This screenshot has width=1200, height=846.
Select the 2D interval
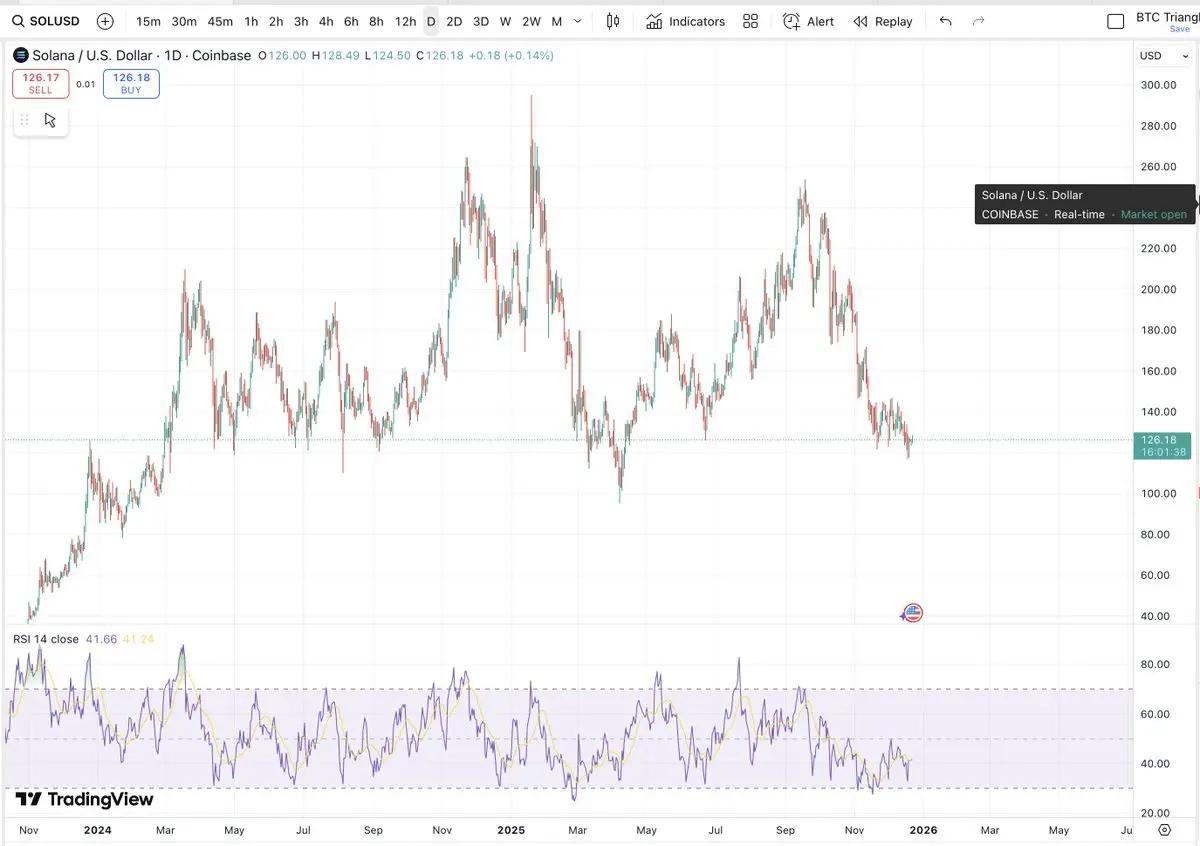pos(454,21)
